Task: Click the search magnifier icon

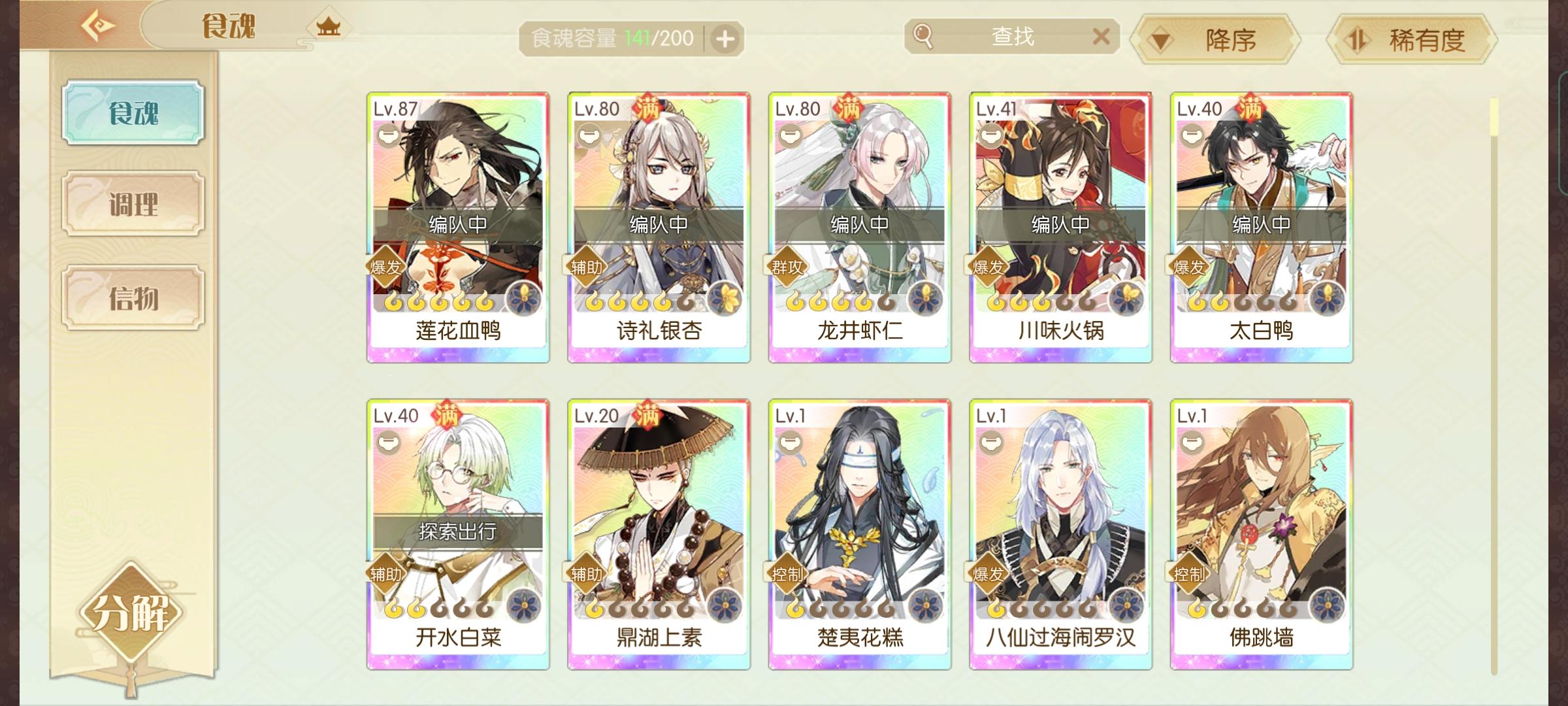Action: [923, 36]
